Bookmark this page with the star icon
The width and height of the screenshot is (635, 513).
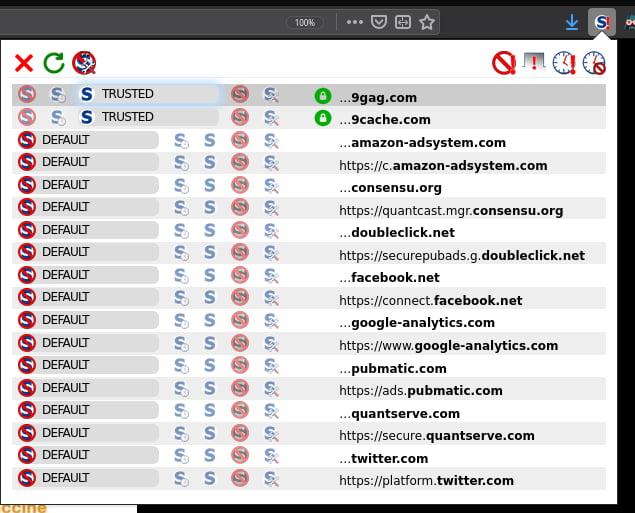(426, 22)
